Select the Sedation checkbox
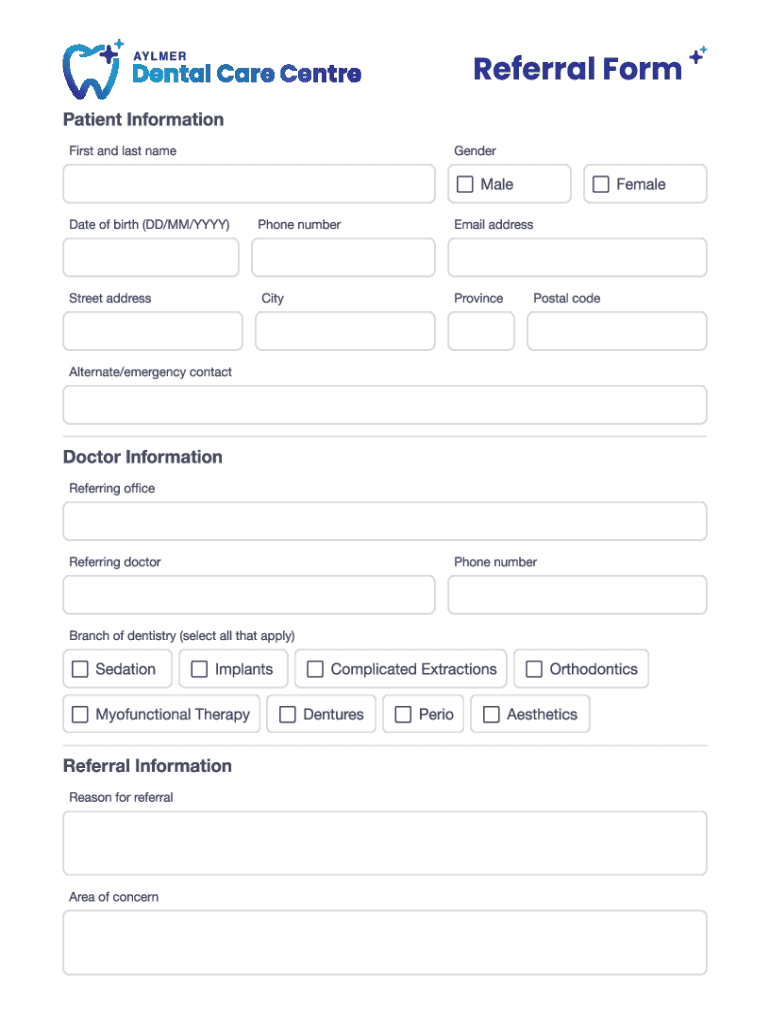The height and width of the screenshot is (1024, 770). tap(80, 669)
